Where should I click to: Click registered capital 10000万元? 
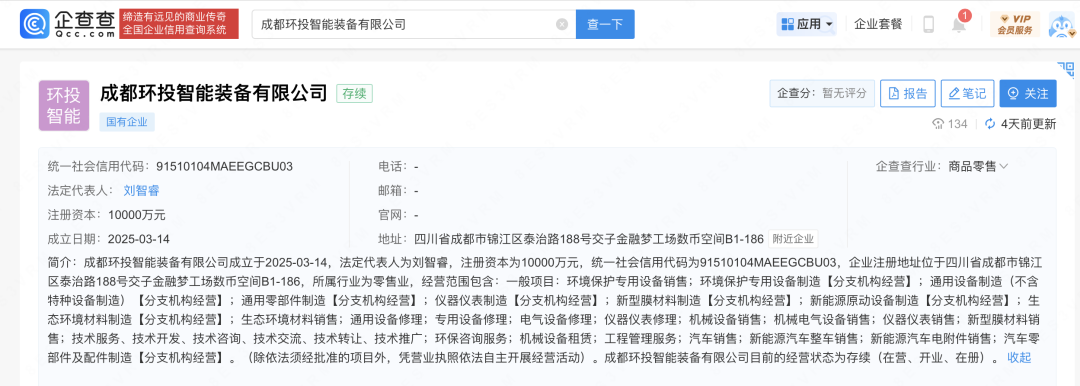coord(137,214)
